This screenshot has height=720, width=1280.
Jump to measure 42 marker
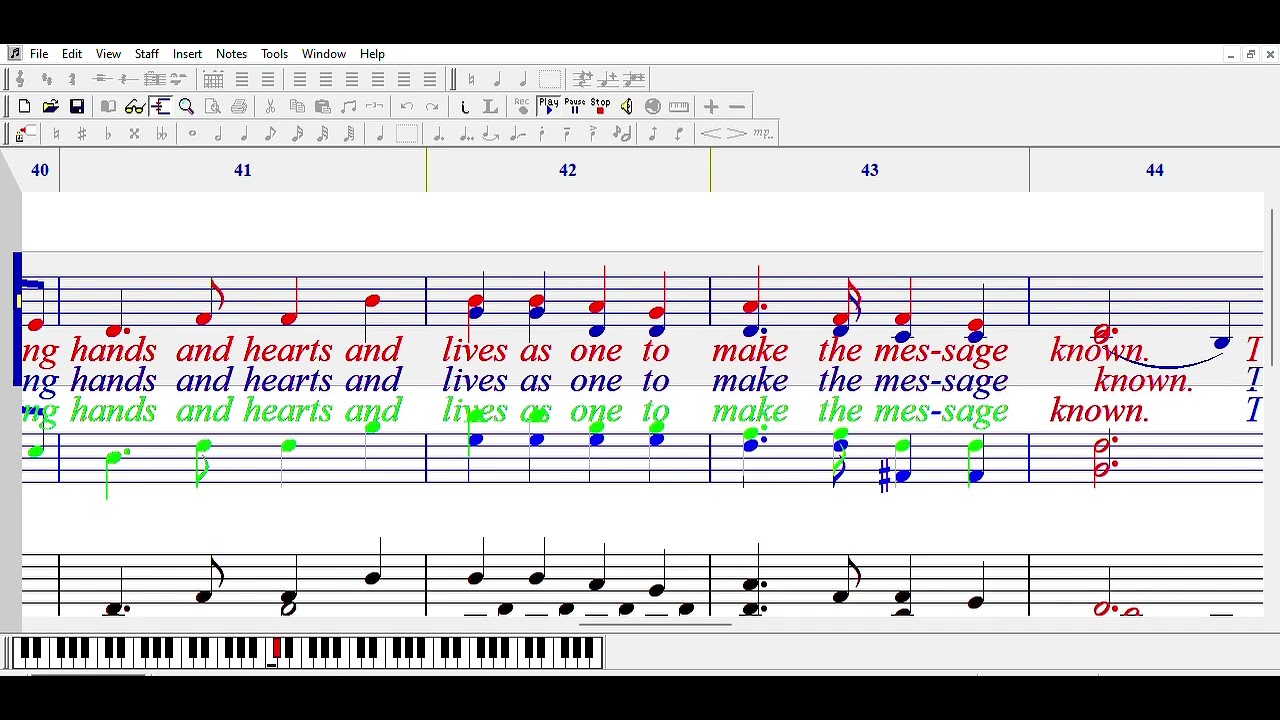pyautogui.click(x=568, y=170)
